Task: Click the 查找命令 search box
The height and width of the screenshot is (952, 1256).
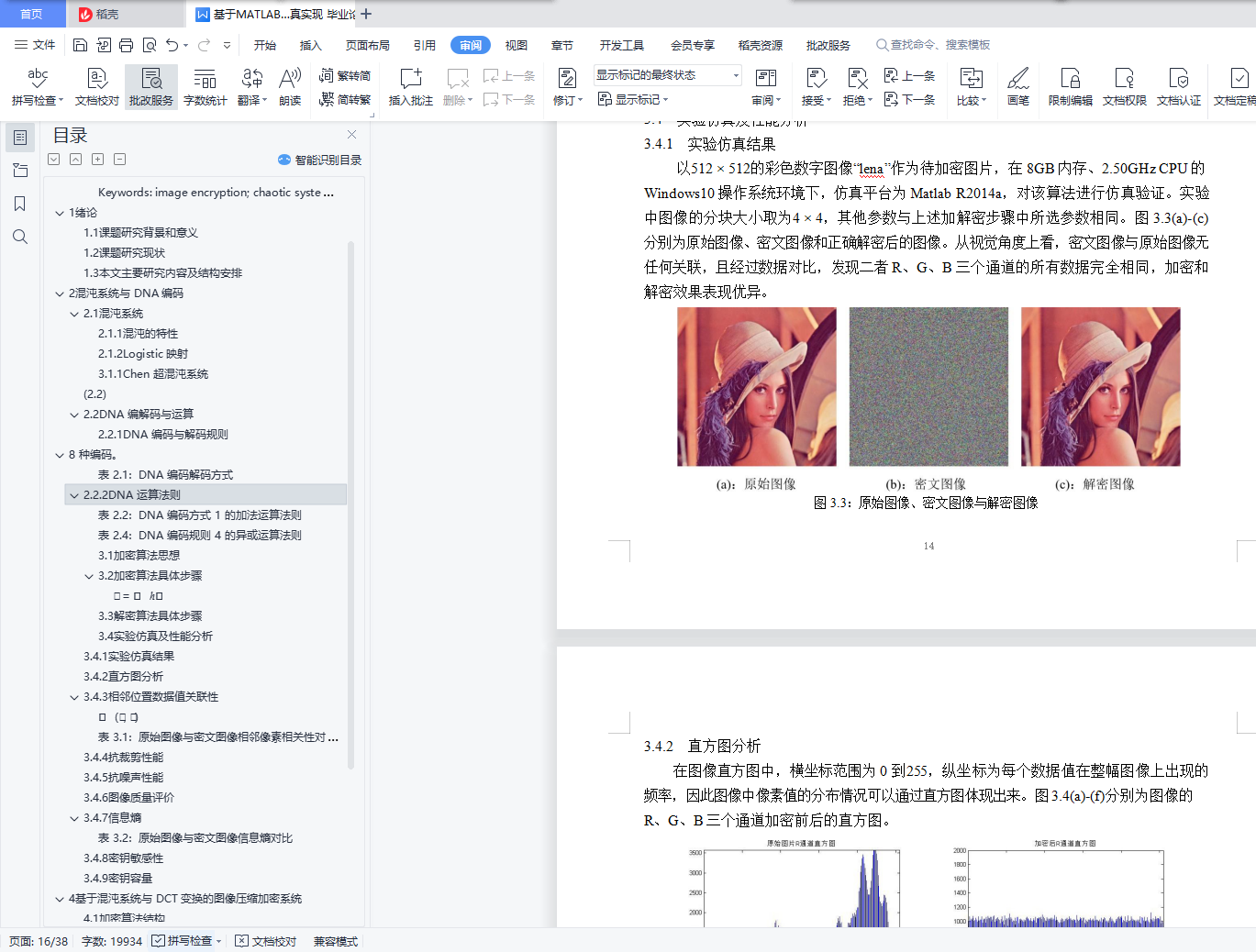Action: [933, 45]
